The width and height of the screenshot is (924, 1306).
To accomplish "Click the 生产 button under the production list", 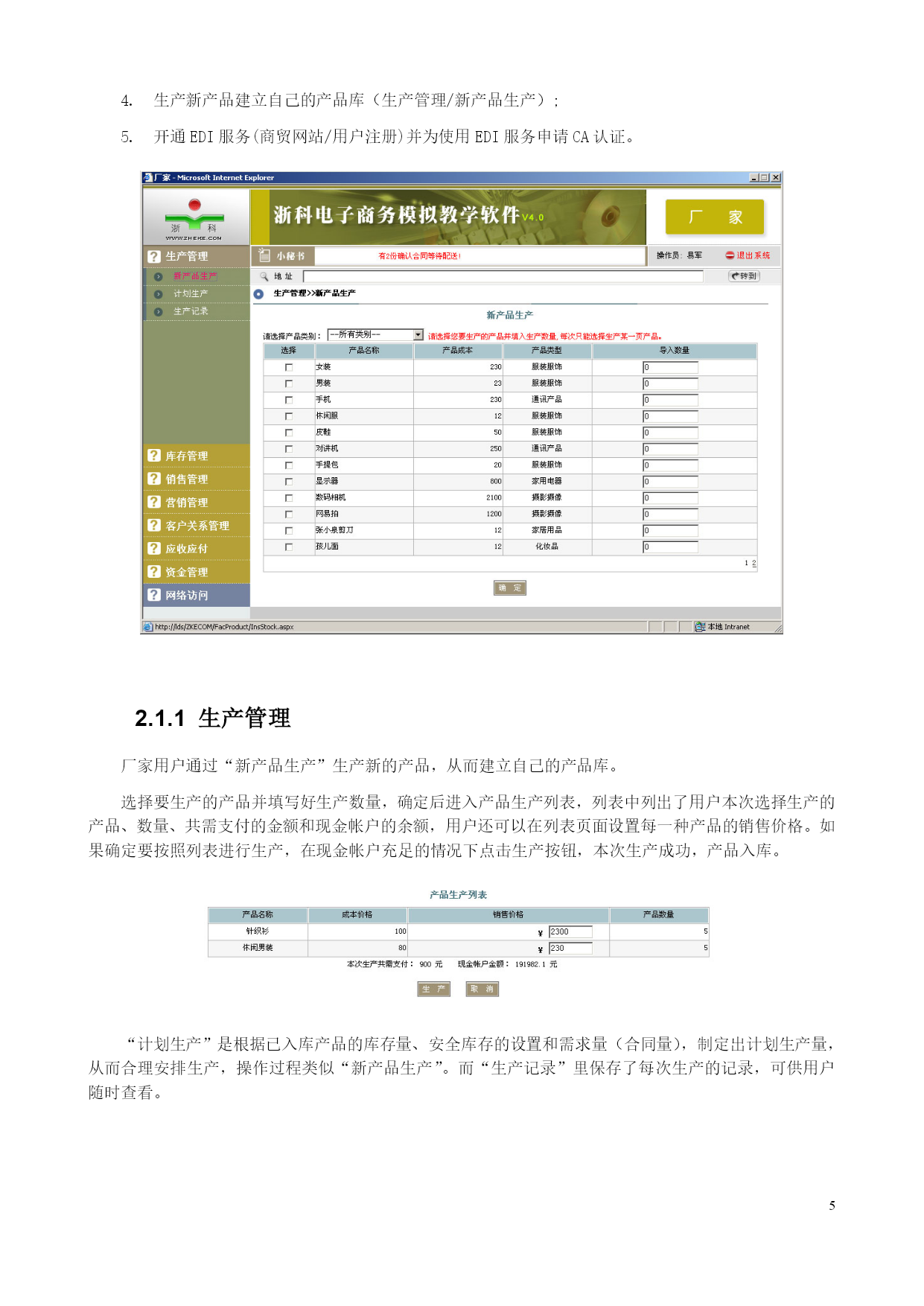I will pos(434,990).
